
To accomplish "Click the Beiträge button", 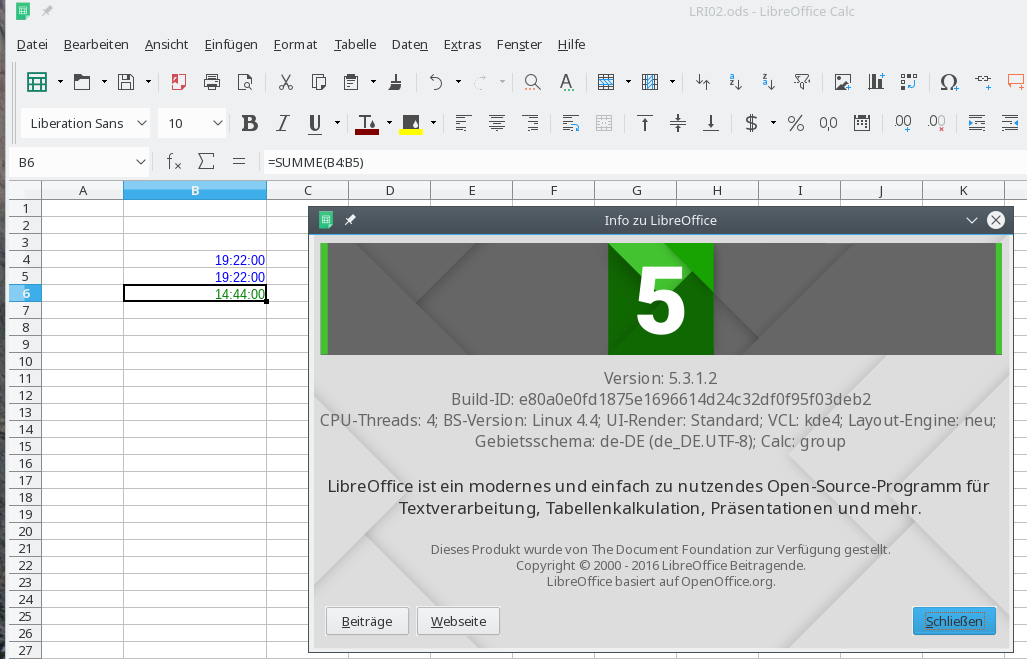I will (x=367, y=621).
